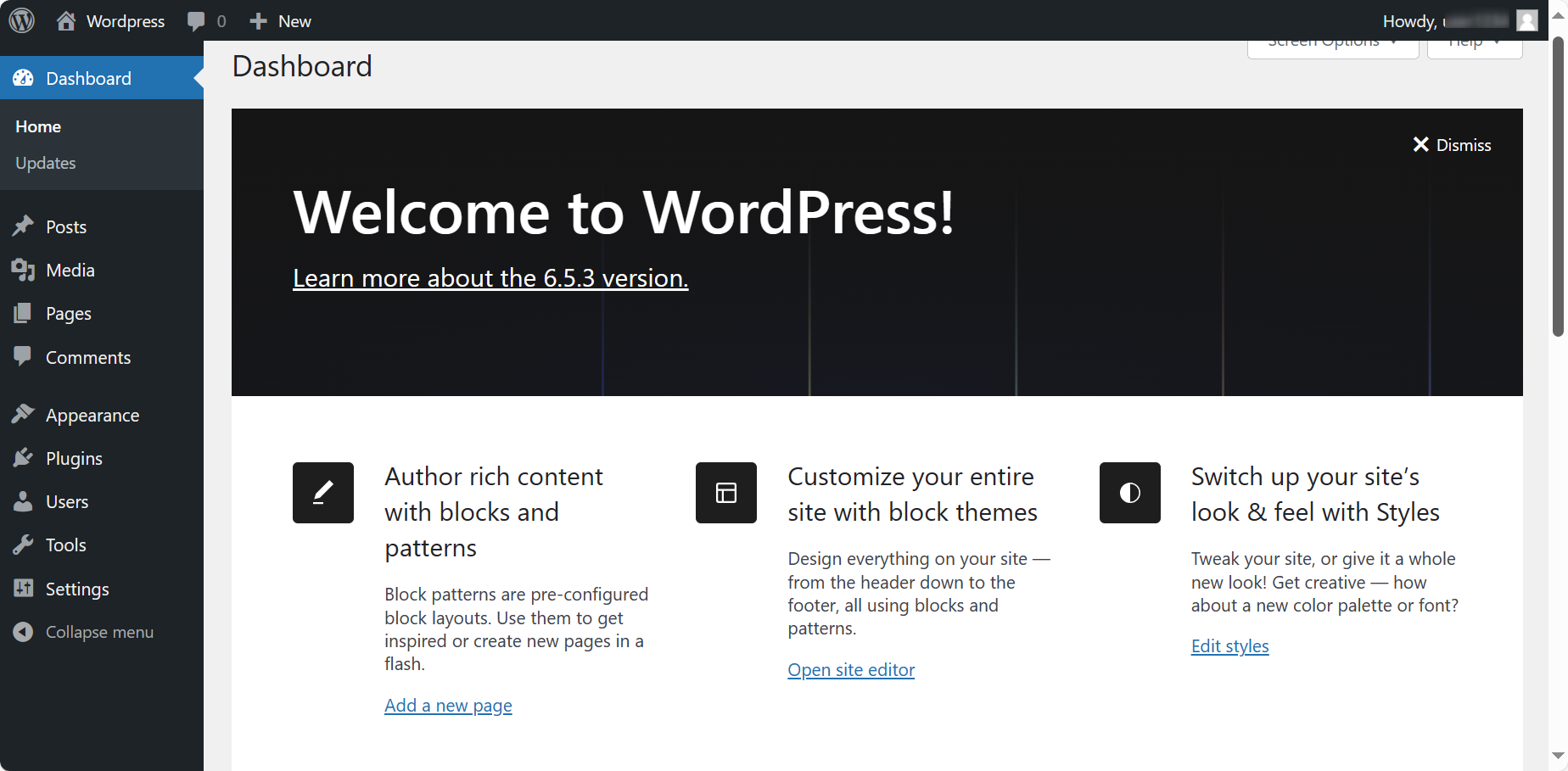
Task: Click the scrollbar down arrow
Action: click(1558, 755)
